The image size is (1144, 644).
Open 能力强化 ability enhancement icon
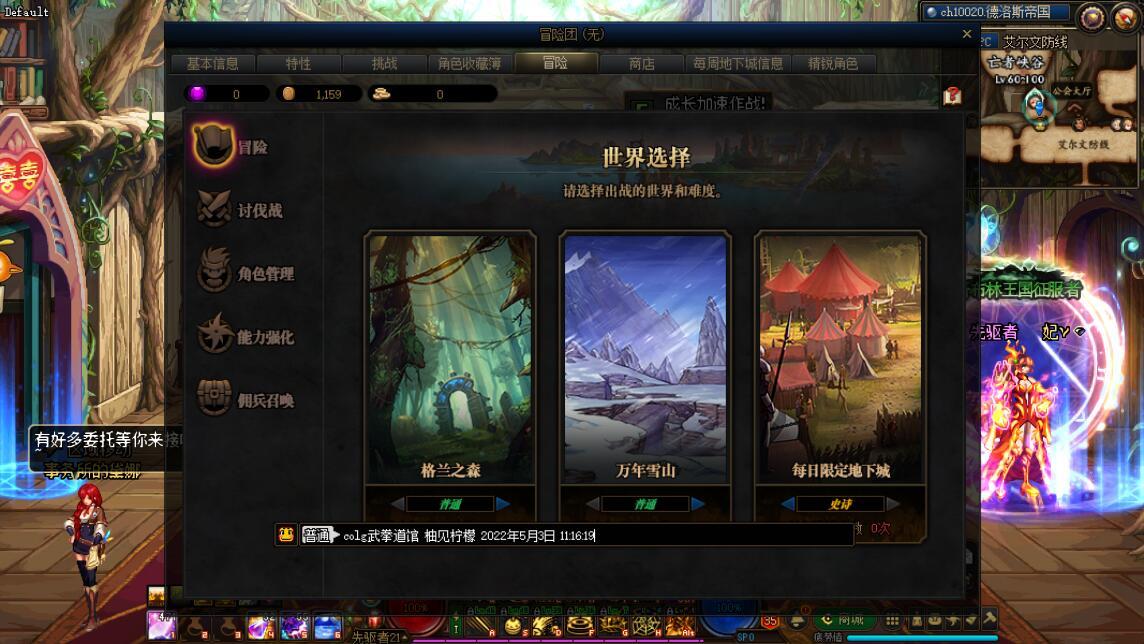pyautogui.click(x=214, y=335)
